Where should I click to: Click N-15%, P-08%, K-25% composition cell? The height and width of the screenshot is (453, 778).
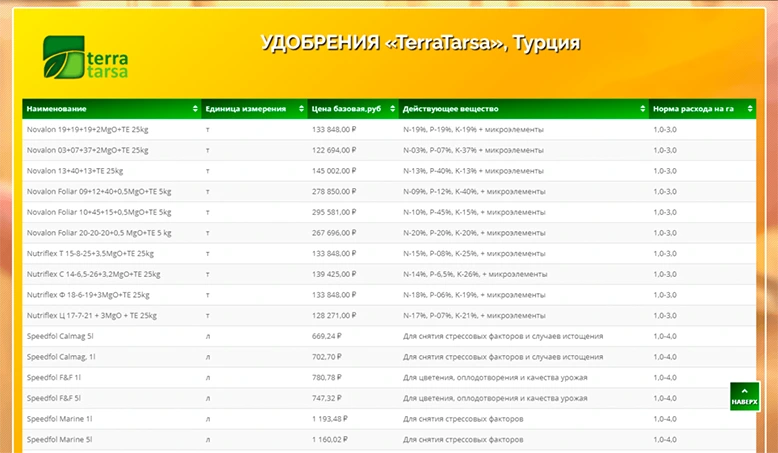coord(474,254)
